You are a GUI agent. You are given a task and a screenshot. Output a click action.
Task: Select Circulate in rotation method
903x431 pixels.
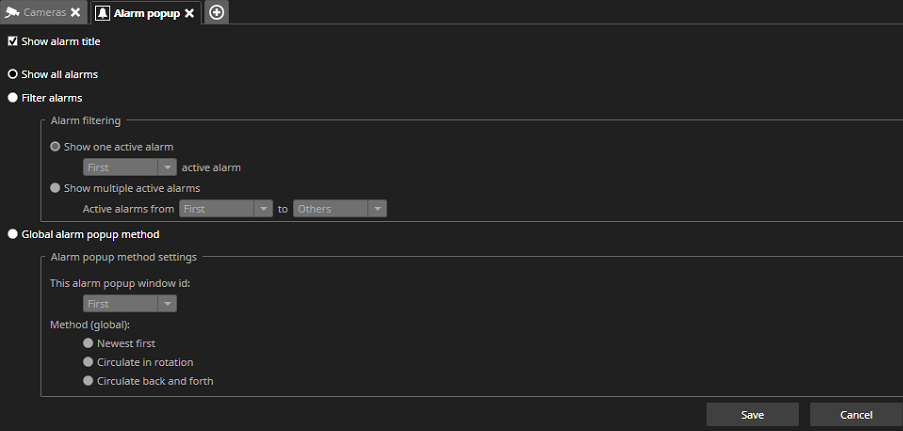tap(89, 362)
